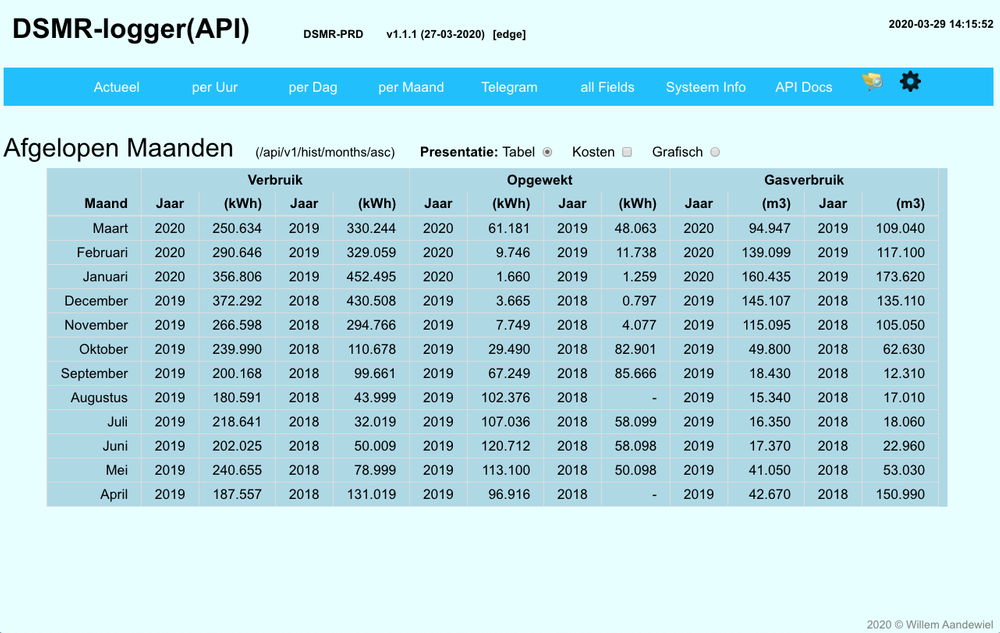
Task: Click the Maand column header
Action: pyautogui.click(x=106, y=203)
